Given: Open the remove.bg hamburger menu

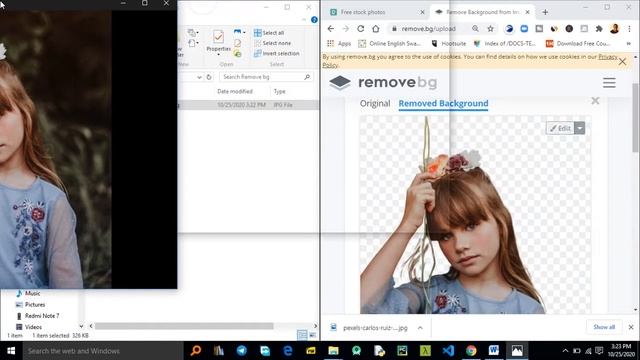Looking at the screenshot, I should pyautogui.click(x=609, y=83).
